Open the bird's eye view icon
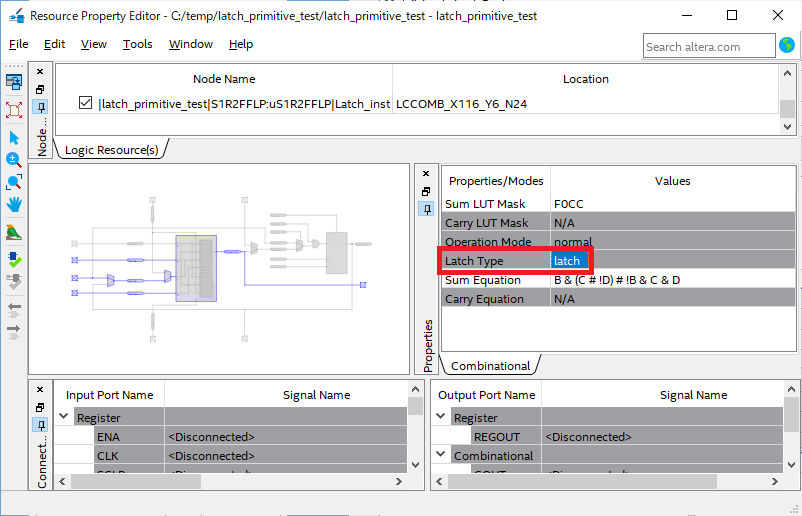 tap(14, 232)
